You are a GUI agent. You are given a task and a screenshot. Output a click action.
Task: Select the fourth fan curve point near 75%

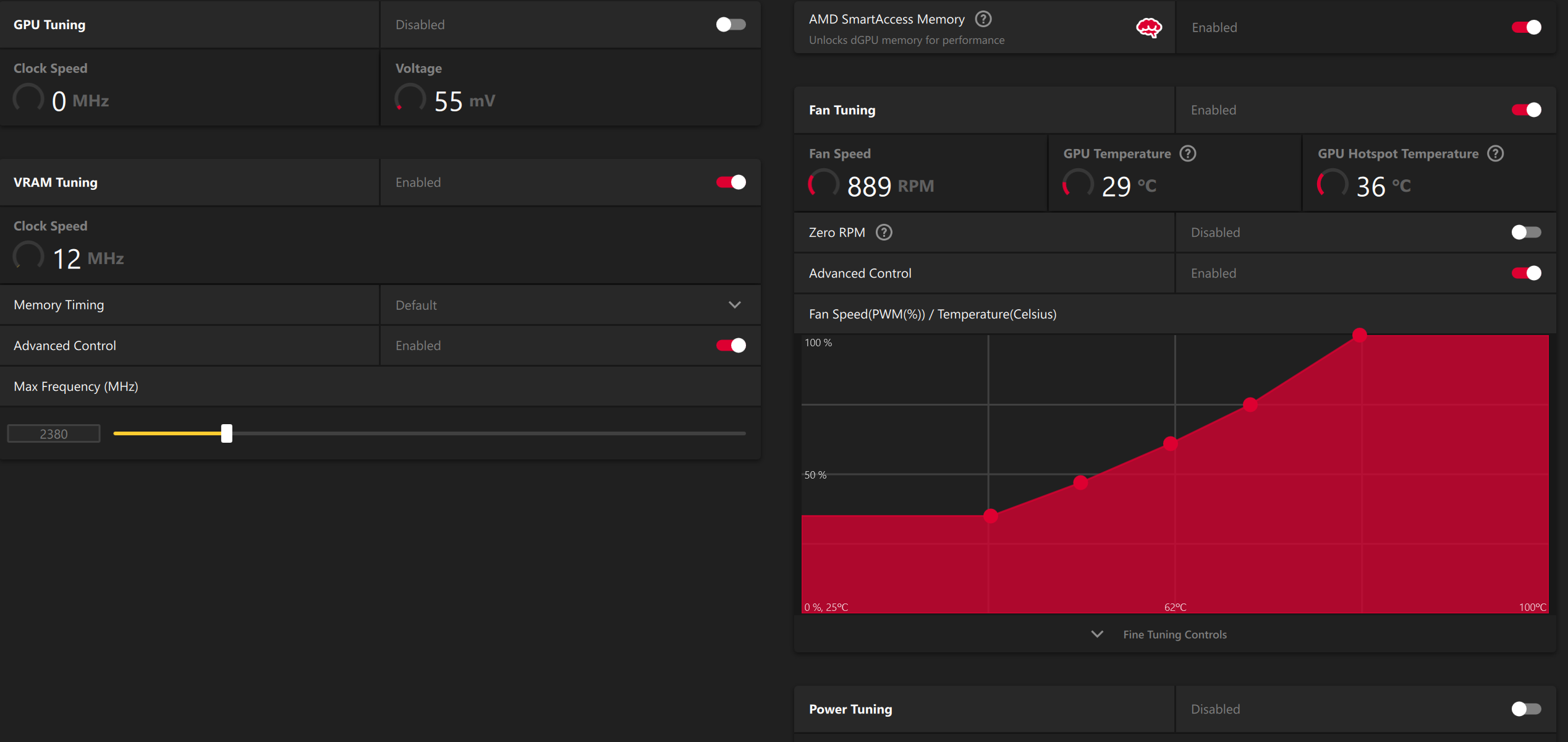click(x=1250, y=405)
